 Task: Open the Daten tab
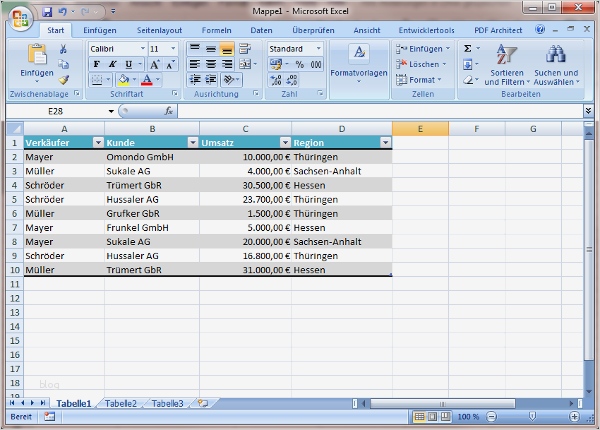[261, 30]
